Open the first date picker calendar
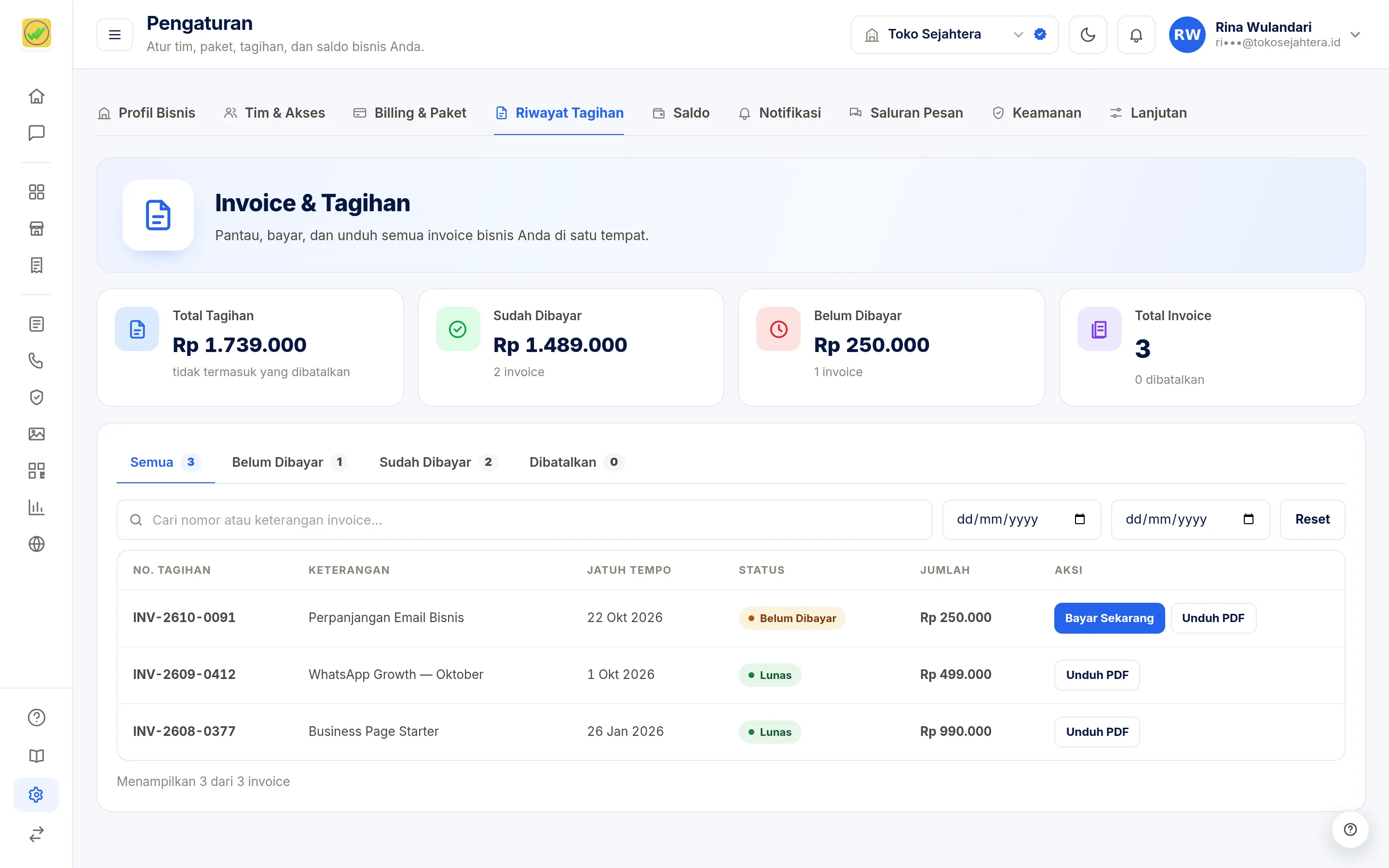Screen dimensions: 1389x868 [x=1079, y=519]
